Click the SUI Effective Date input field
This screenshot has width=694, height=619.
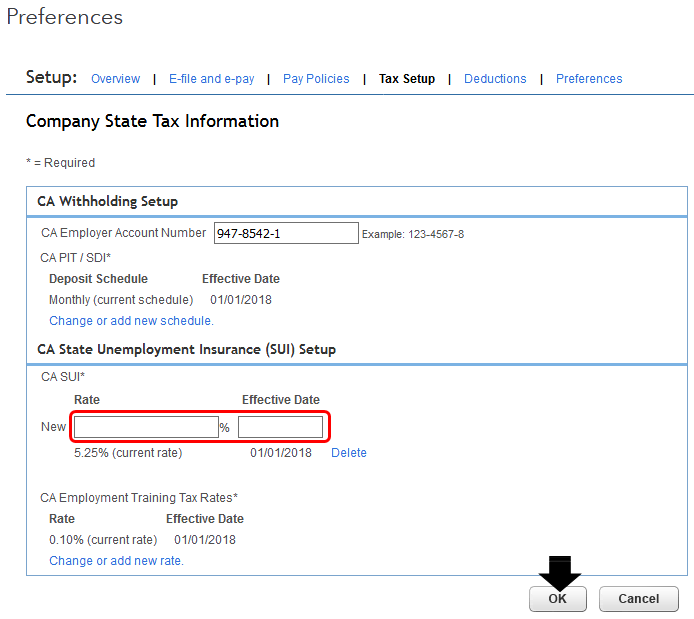[x=280, y=427]
